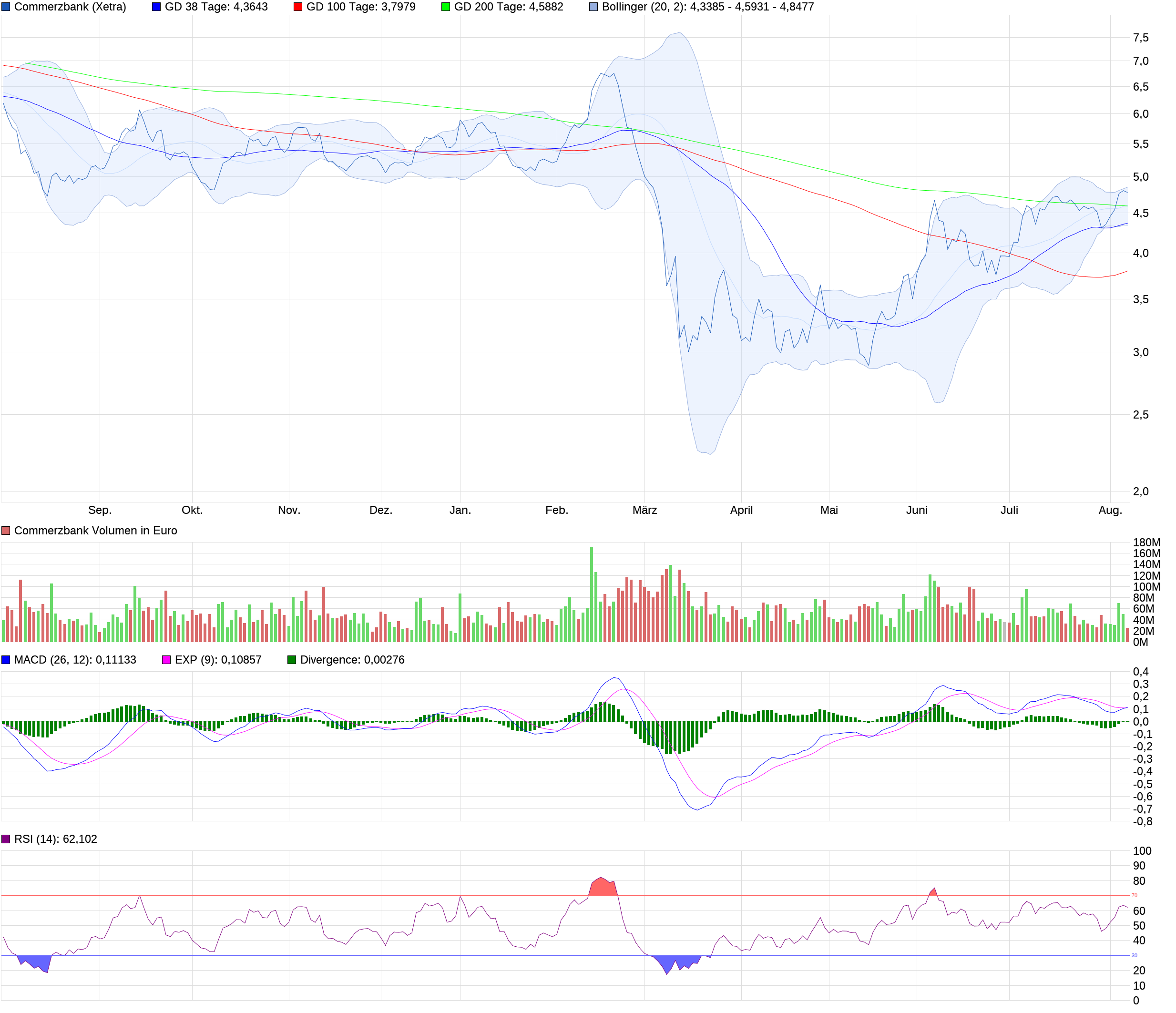Click the Commerzbank (Xetra) legend color square

[x=6, y=7]
